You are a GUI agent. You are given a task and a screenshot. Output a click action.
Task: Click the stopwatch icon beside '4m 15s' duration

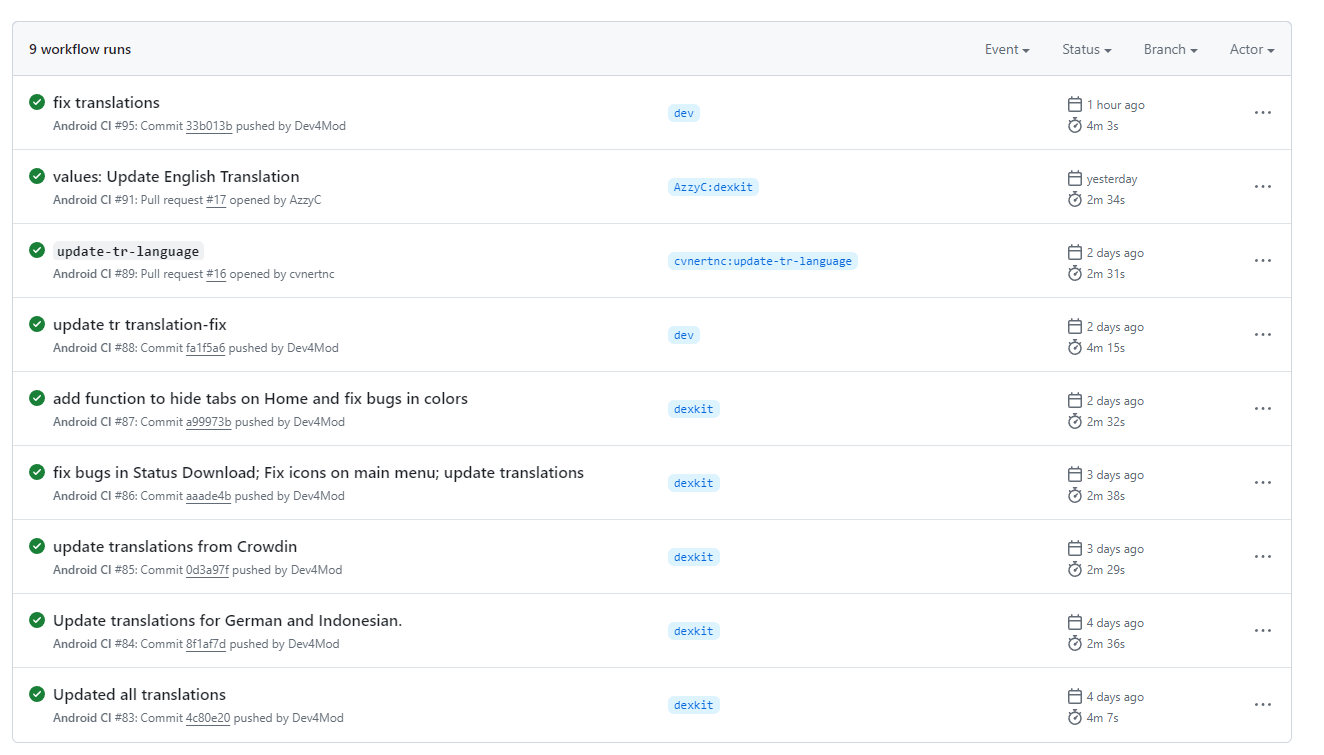pos(1075,348)
